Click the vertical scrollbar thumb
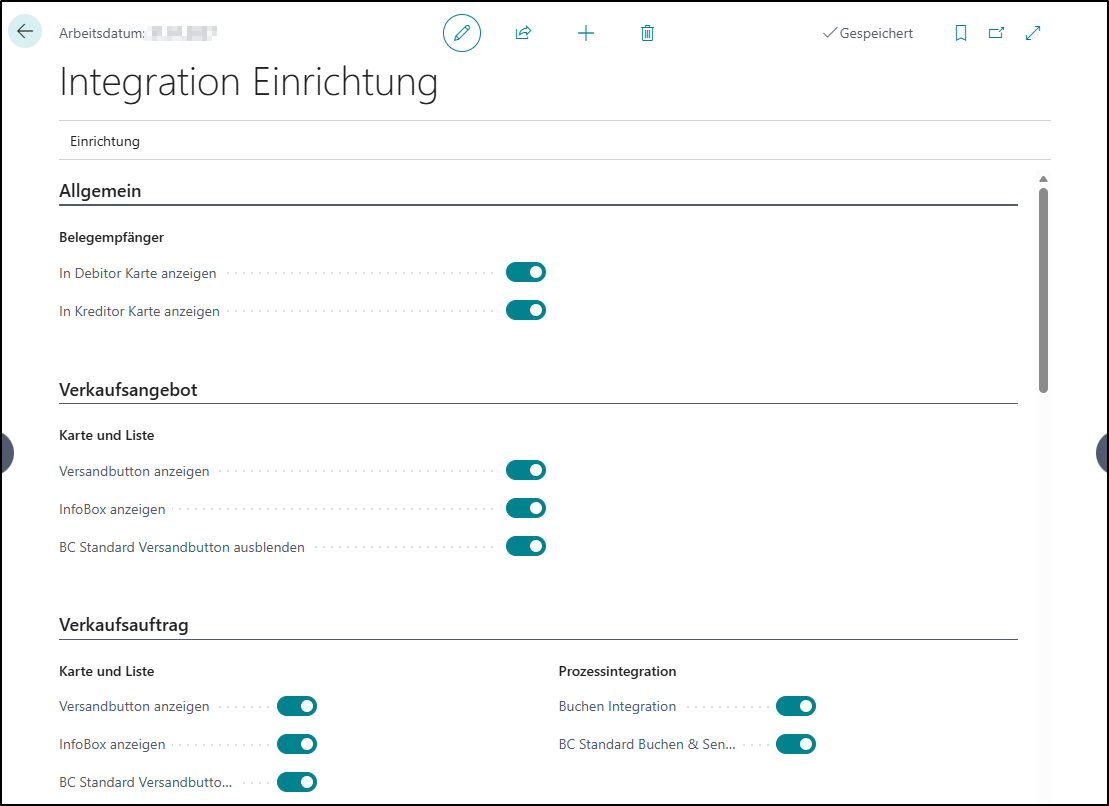 [1043, 290]
